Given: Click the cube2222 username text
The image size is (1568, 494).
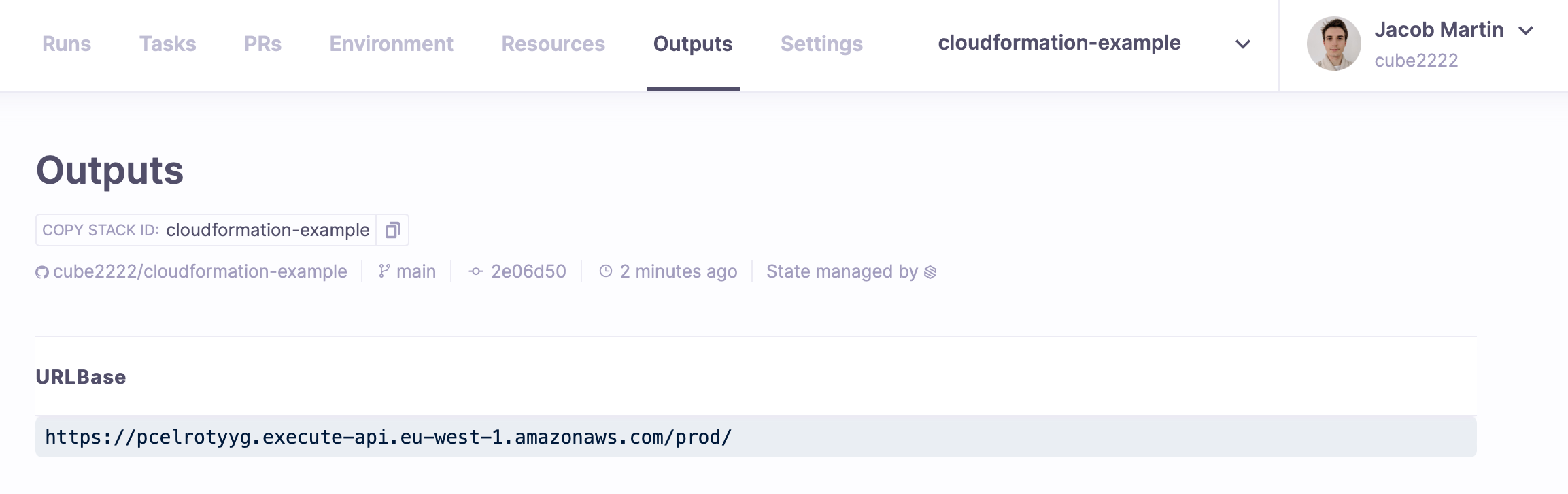Looking at the screenshot, I should pyautogui.click(x=1416, y=61).
